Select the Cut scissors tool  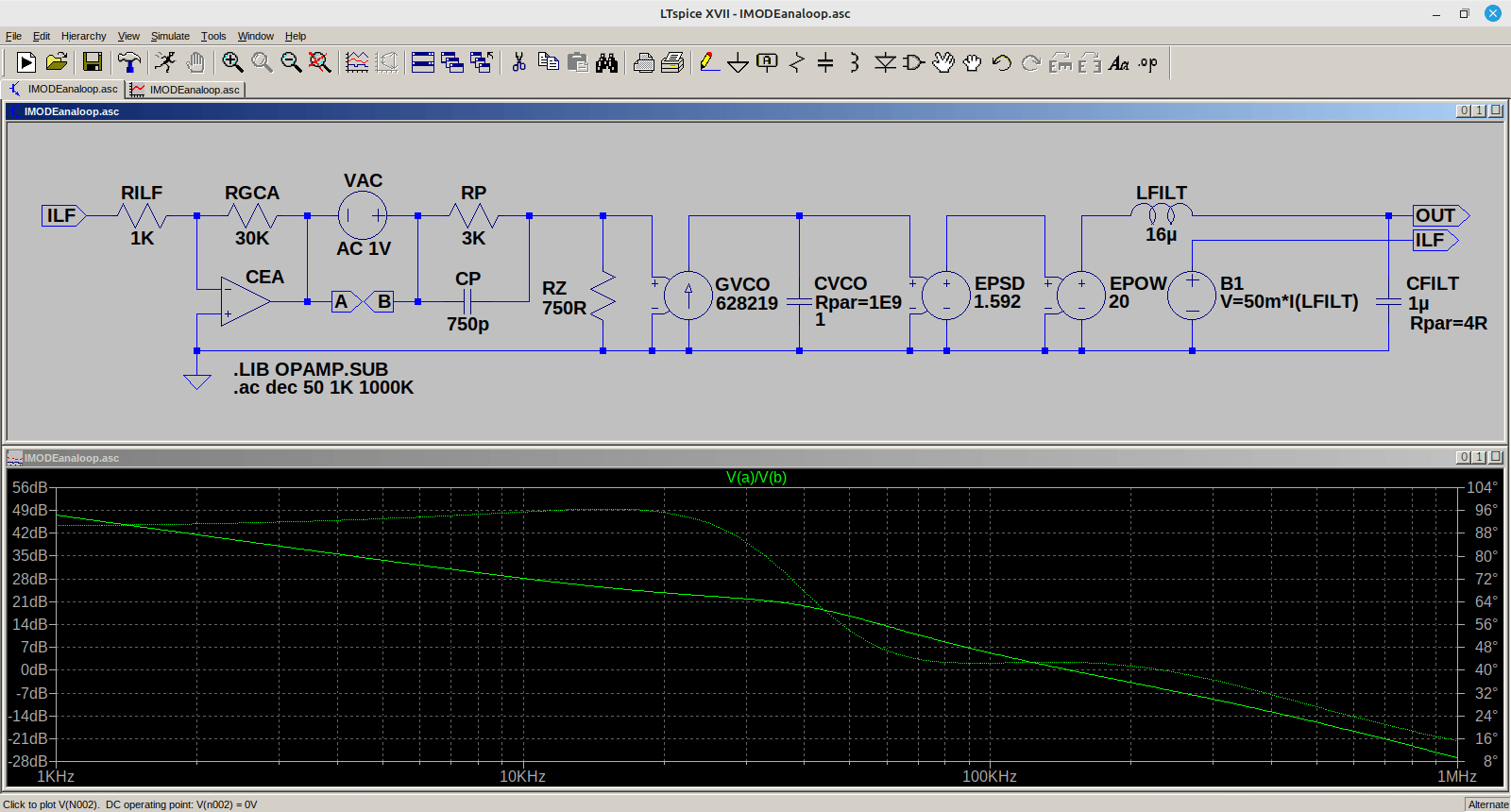[x=518, y=62]
